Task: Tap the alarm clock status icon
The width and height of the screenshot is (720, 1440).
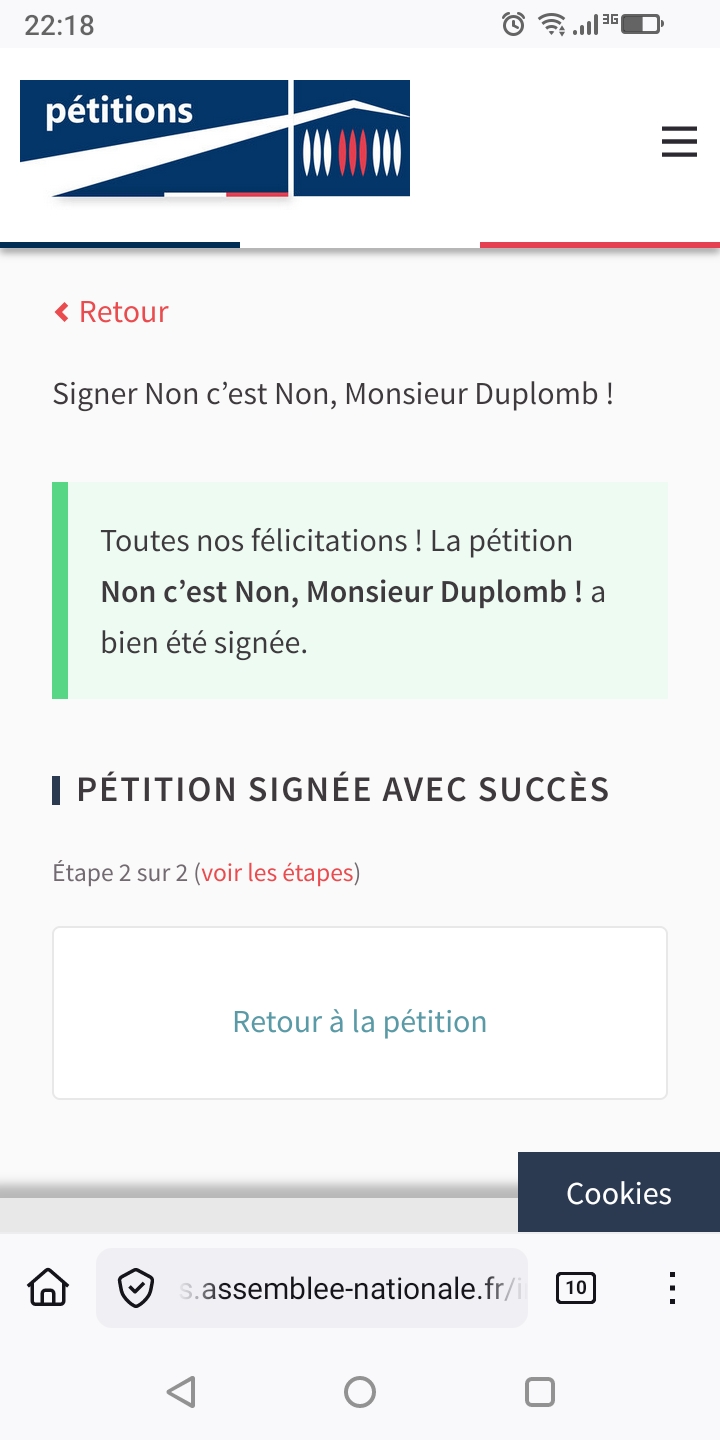Action: (x=513, y=24)
